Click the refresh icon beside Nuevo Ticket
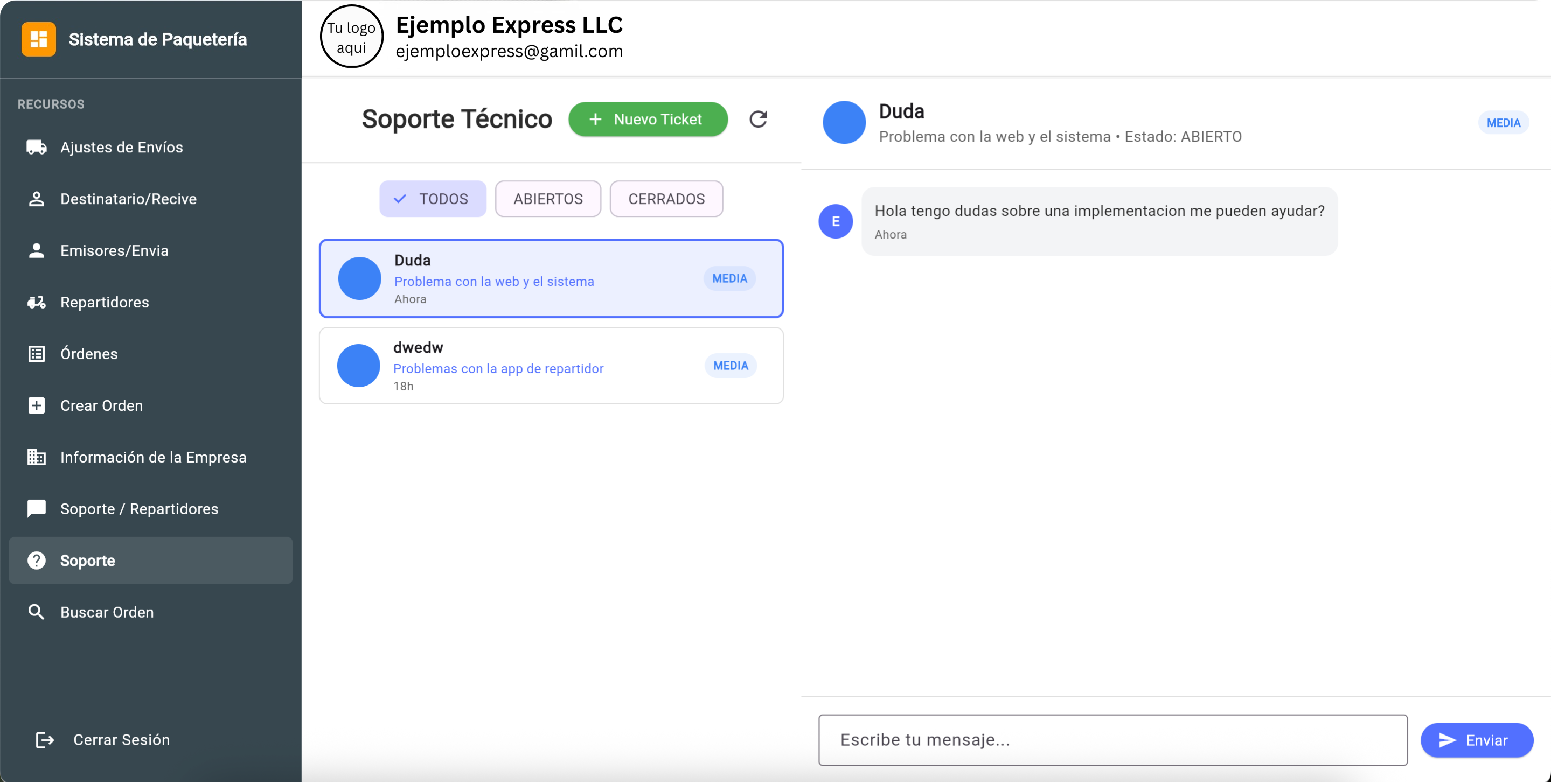 (x=758, y=119)
